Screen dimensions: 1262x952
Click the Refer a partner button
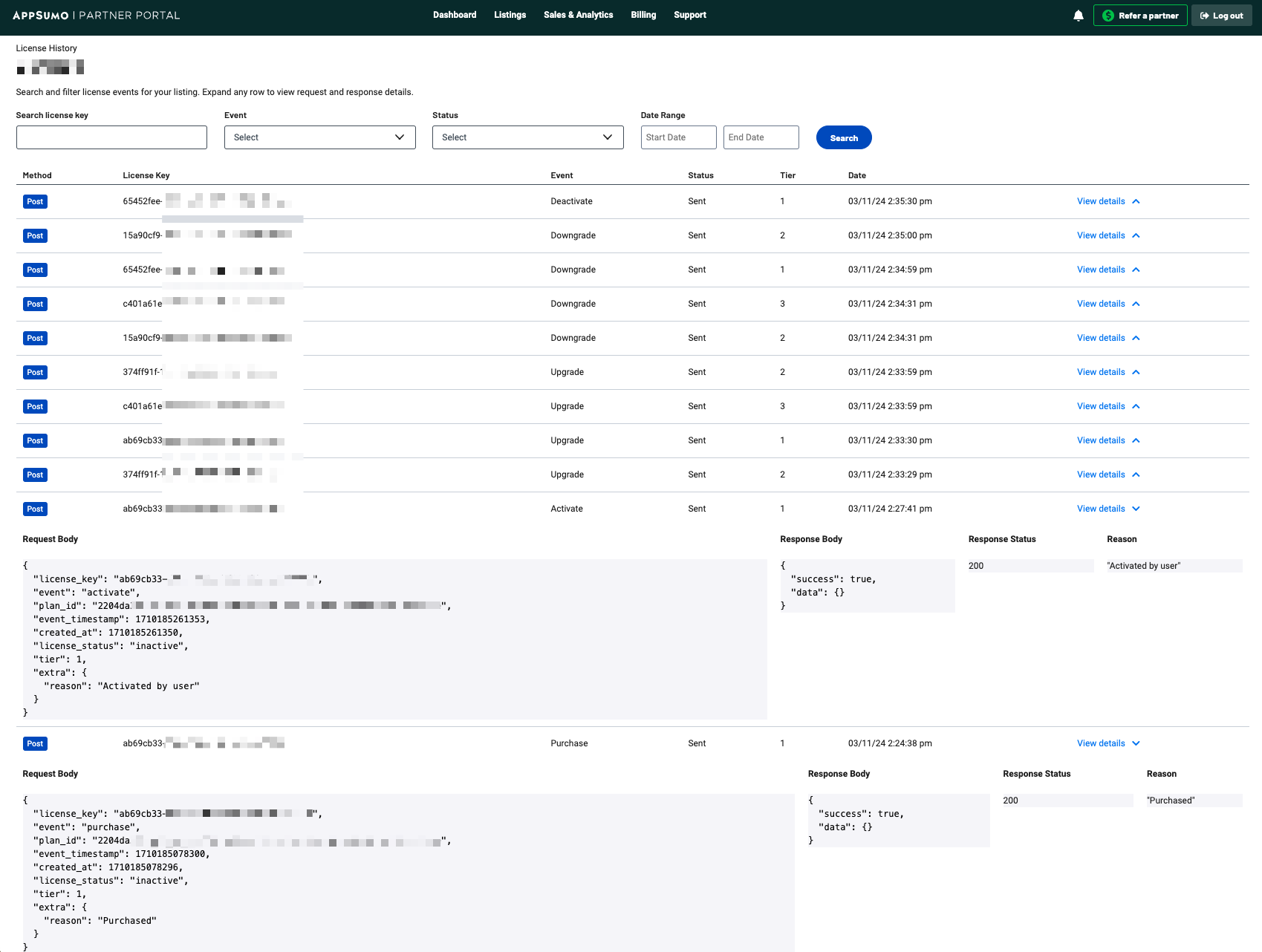coord(1140,16)
